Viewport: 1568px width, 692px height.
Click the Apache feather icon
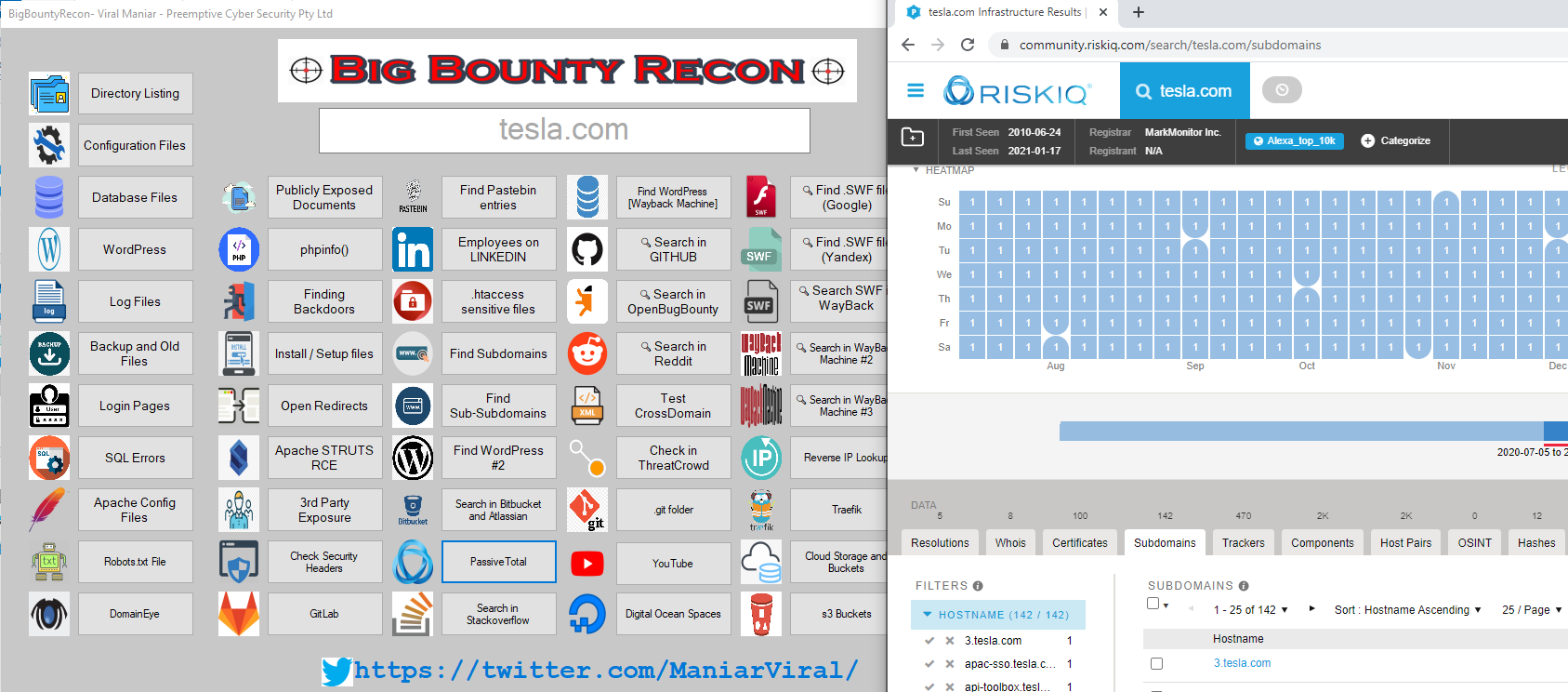pyautogui.click(x=49, y=510)
